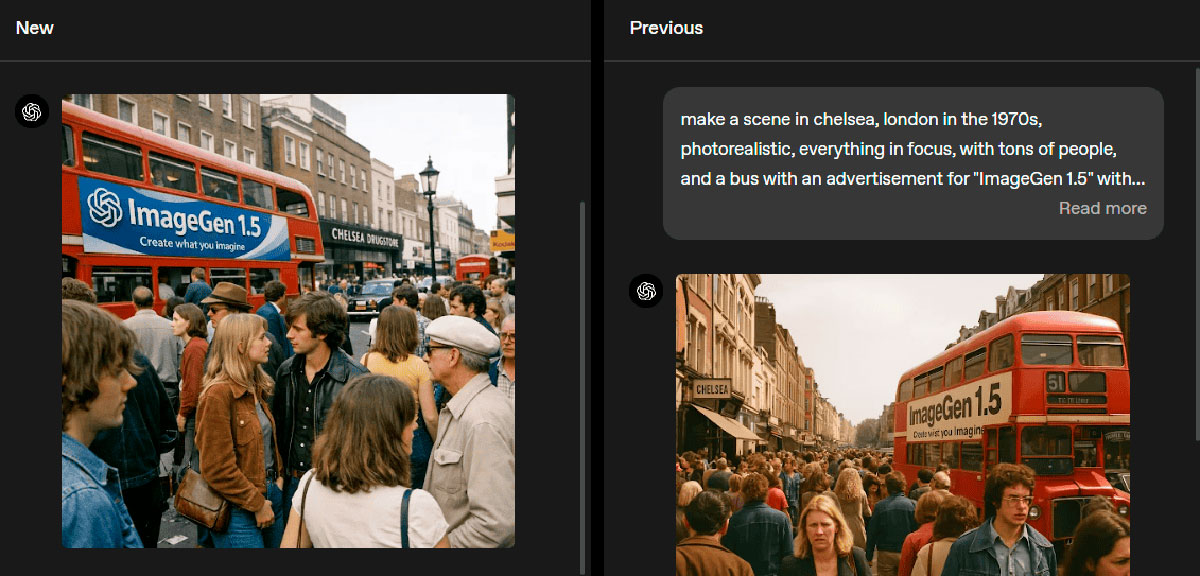Click the divider between New and Previous panels
This screenshot has width=1200, height=576.
pyautogui.click(x=597, y=300)
